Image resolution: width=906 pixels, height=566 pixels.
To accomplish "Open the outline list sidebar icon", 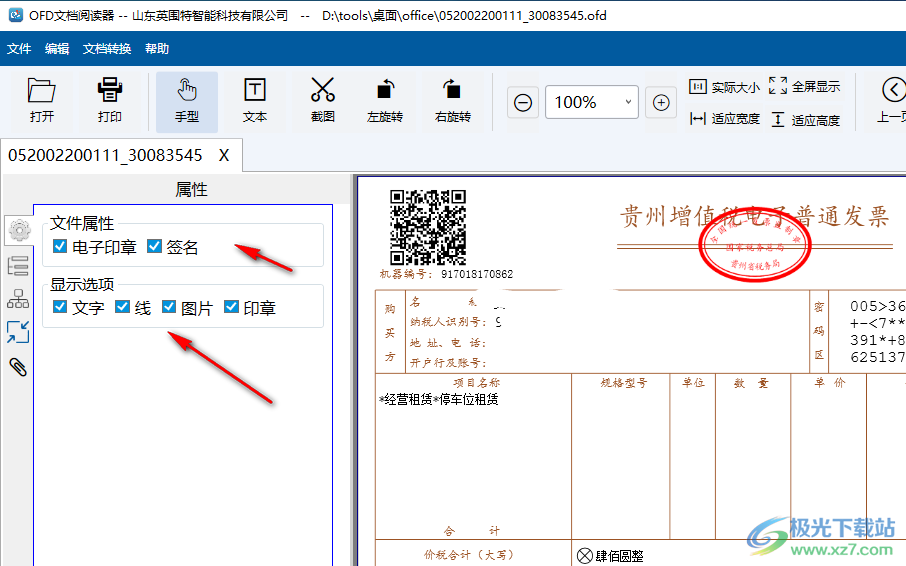I will pyautogui.click(x=18, y=266).
